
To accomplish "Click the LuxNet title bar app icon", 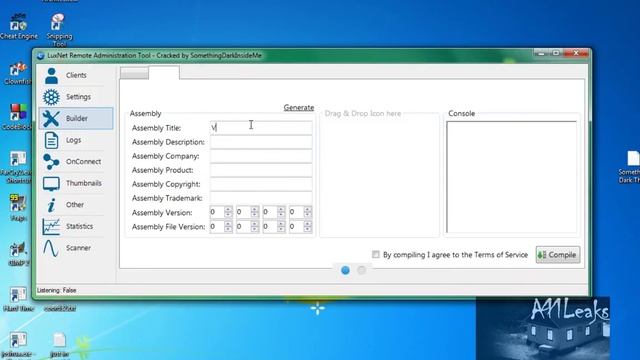I will point(40,56).
